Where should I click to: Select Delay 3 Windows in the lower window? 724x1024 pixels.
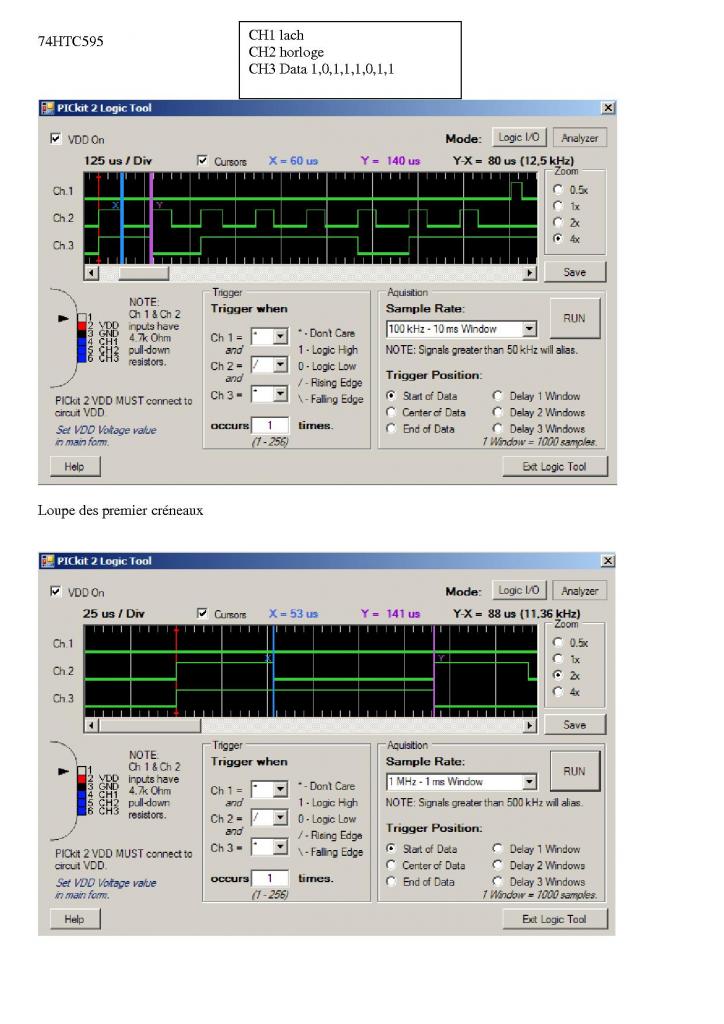pyautogui.click(x=497, y=882)
